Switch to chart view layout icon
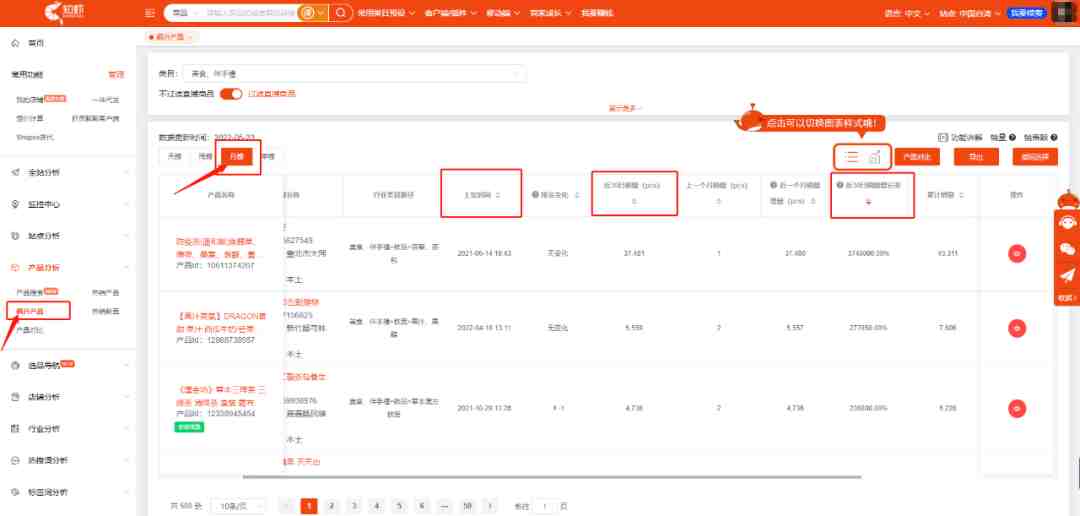Image resolution: width=1080 pixels, height=516 pixels. click(x=875, y=158)
